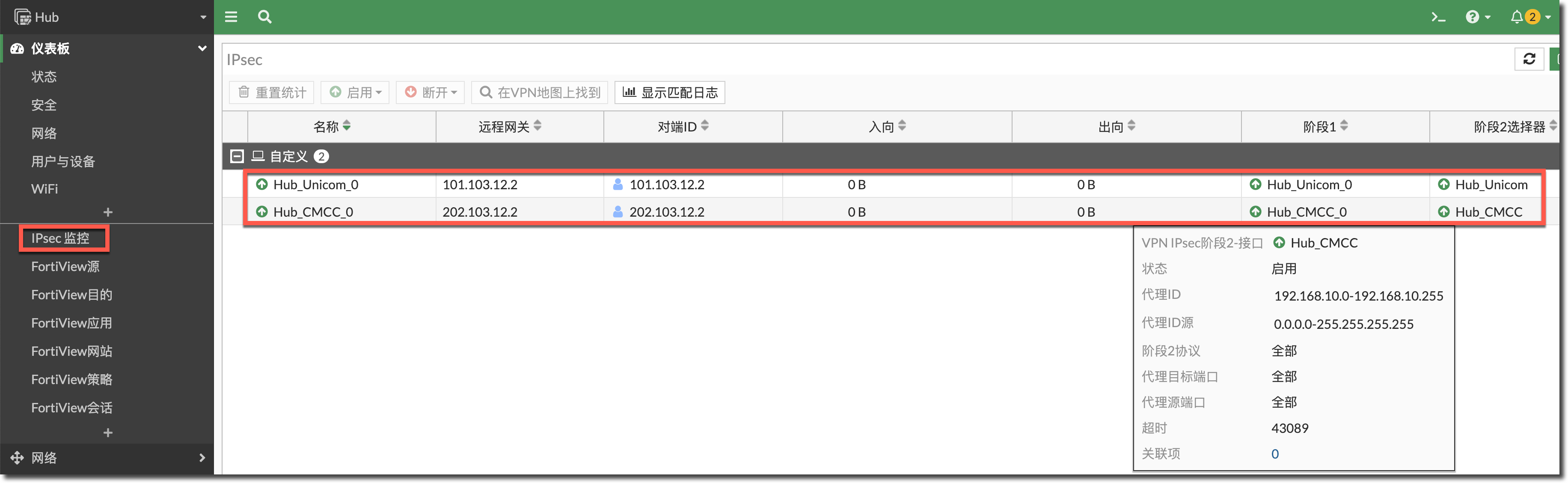The width and height of the screenshot is (1568, 483).
Task: Click 显示匹配日志 button
Action: tap(670, 92)
